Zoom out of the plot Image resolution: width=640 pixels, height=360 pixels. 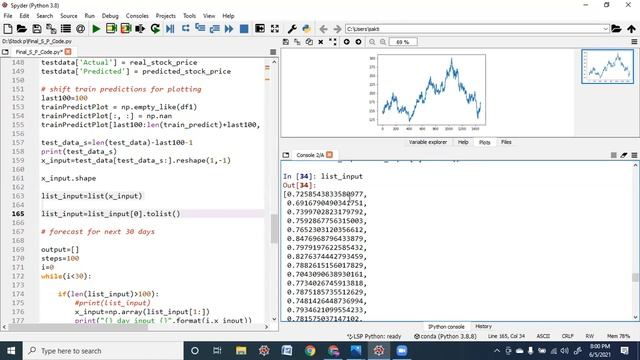coord(372,42)
